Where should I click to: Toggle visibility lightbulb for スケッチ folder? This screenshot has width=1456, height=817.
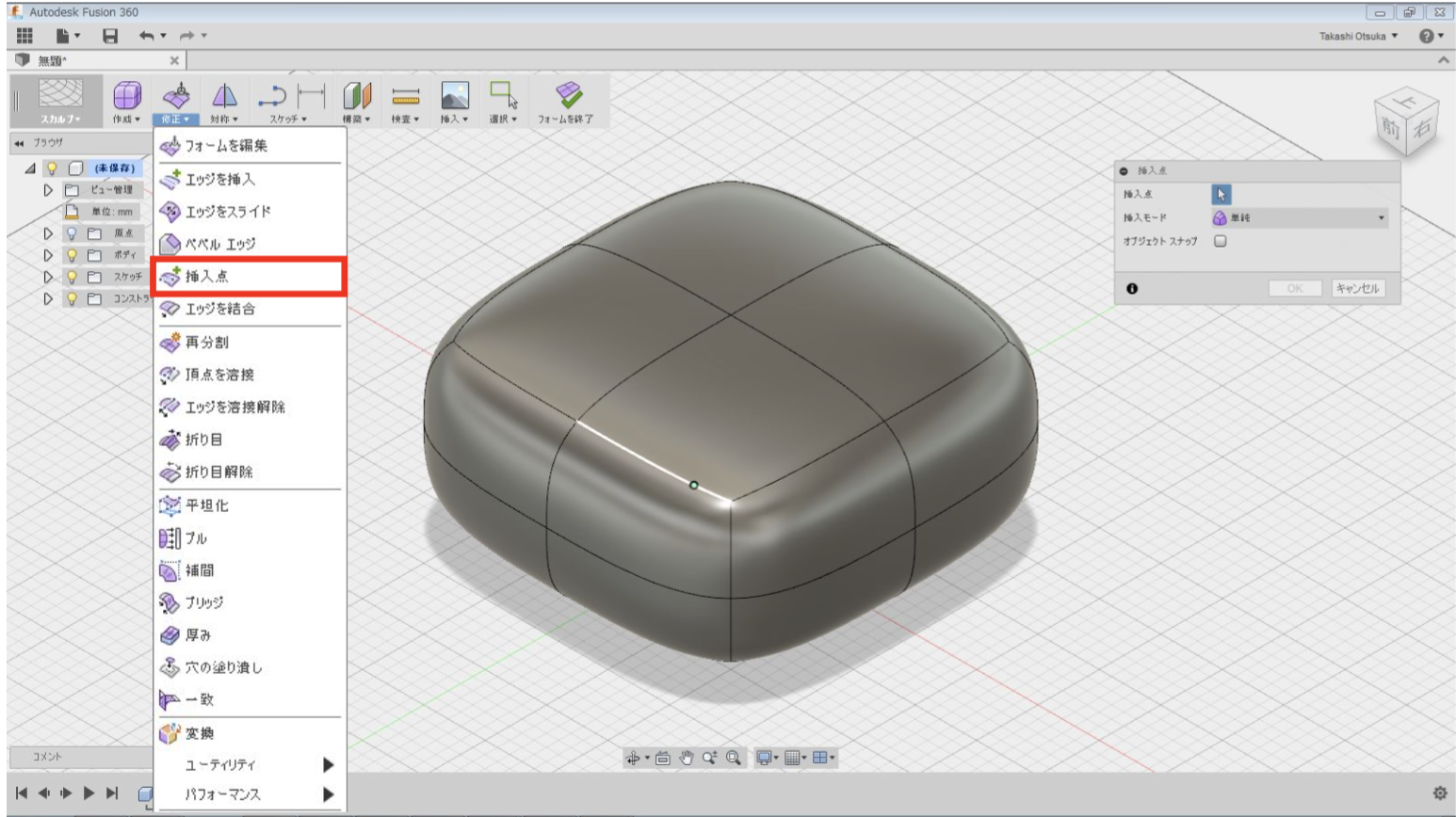(x=72, y=277)
